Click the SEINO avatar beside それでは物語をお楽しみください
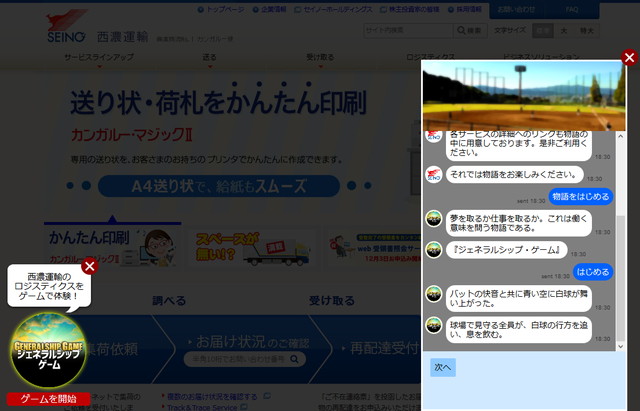The image size is (640, 411). click(x=434, y=175)
